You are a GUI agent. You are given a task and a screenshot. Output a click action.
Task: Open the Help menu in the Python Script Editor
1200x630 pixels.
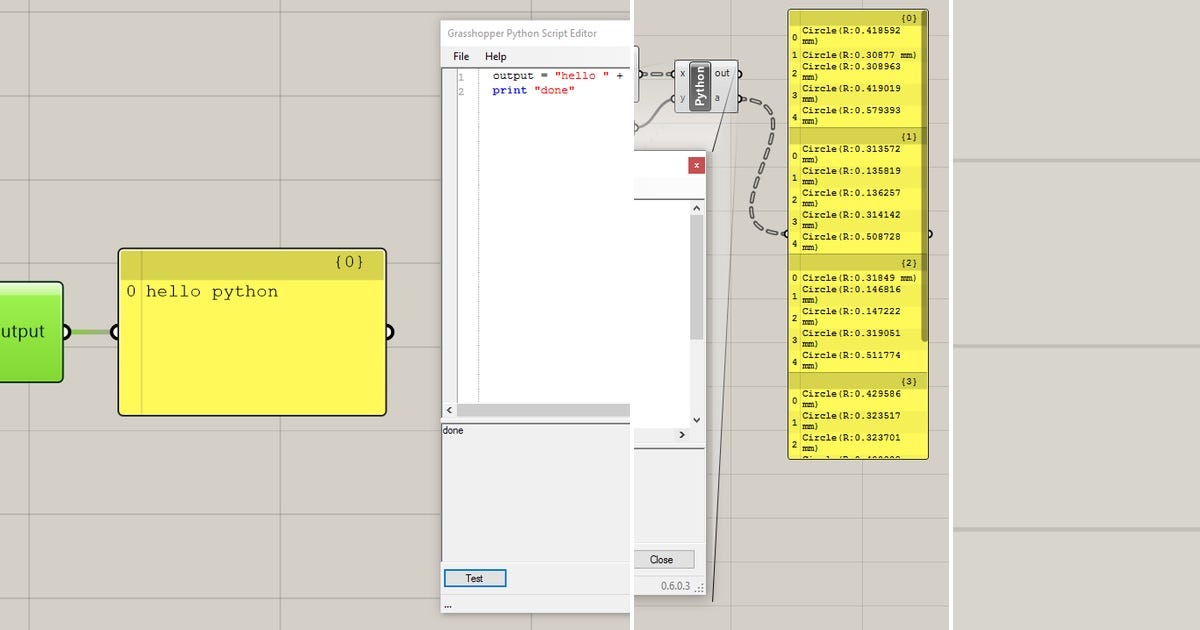pos(495,56)
